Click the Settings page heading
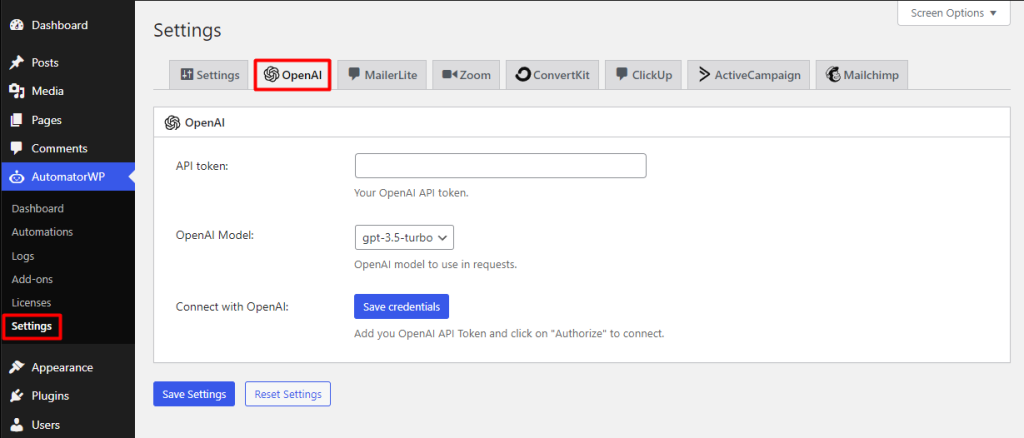 (x=187, y=30)
